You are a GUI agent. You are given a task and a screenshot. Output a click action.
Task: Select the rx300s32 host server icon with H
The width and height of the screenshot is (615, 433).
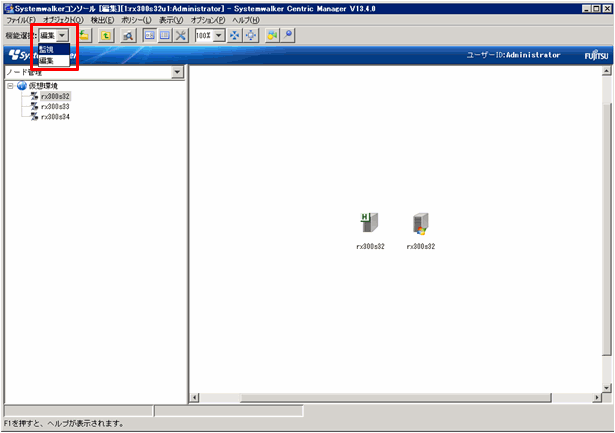tap(369, 223)
